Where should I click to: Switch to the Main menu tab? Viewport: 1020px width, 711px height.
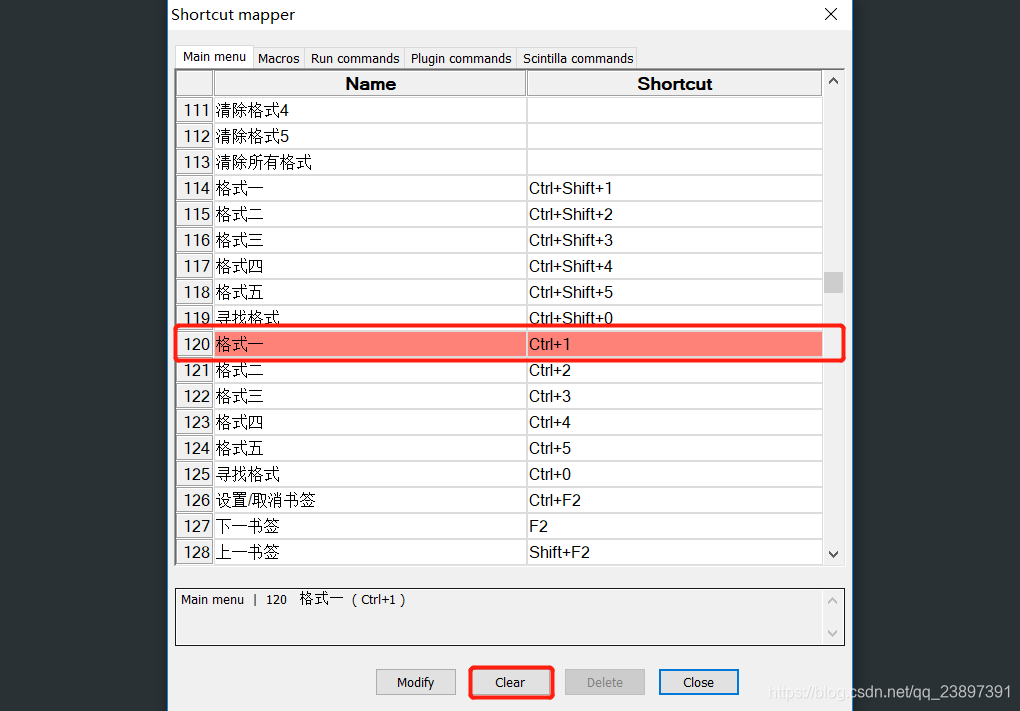[214, 57]
